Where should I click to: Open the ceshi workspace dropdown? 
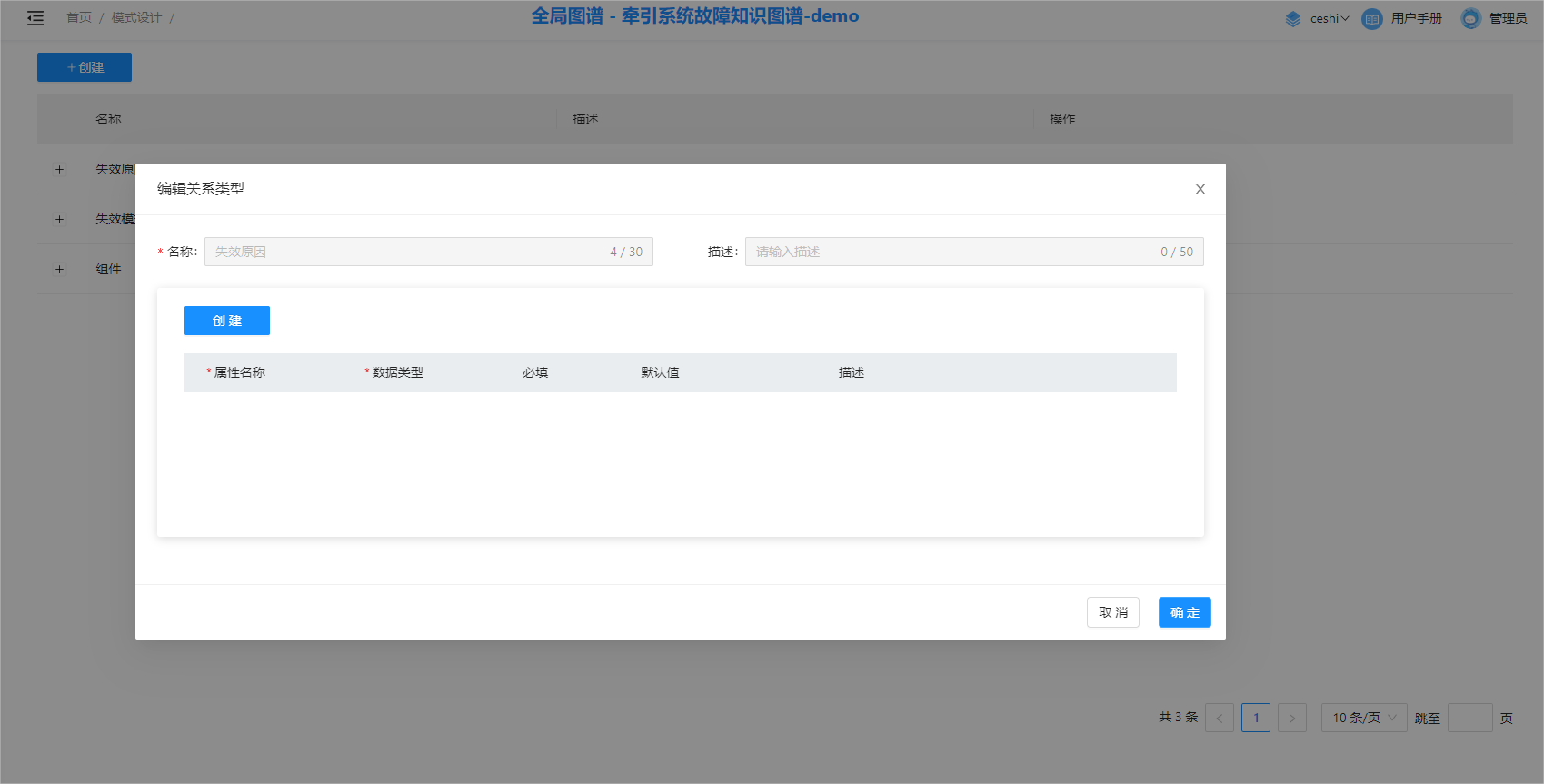(1330, 18)
